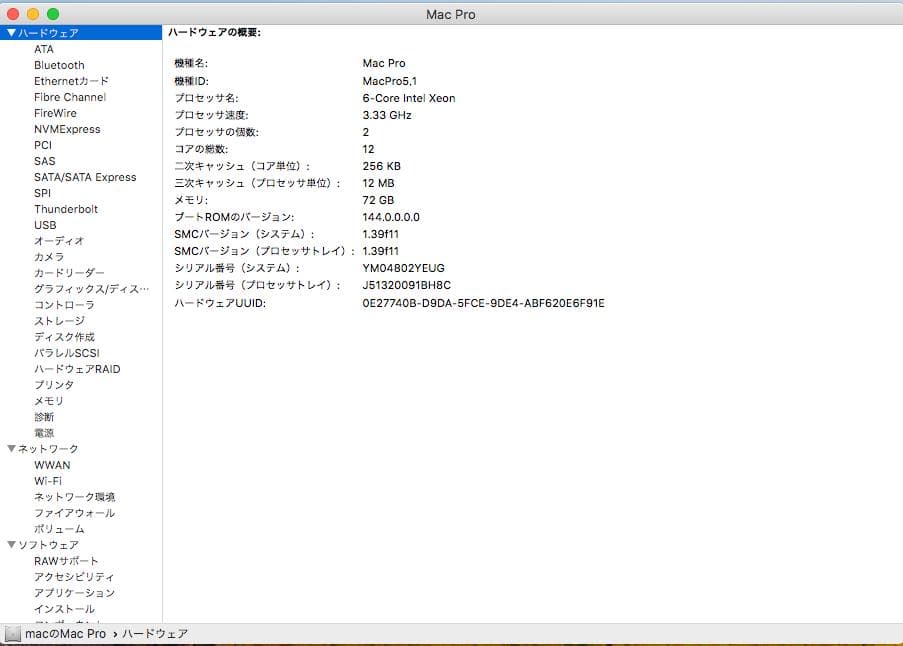
Task: Open the Fibre Channel report
Action: click(68, 96)
